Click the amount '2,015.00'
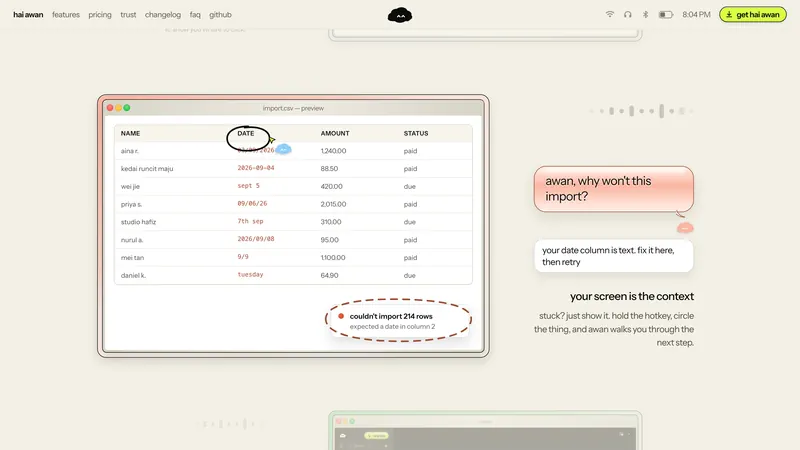Viewport: 800px width, 450px height. coord(333,204)
